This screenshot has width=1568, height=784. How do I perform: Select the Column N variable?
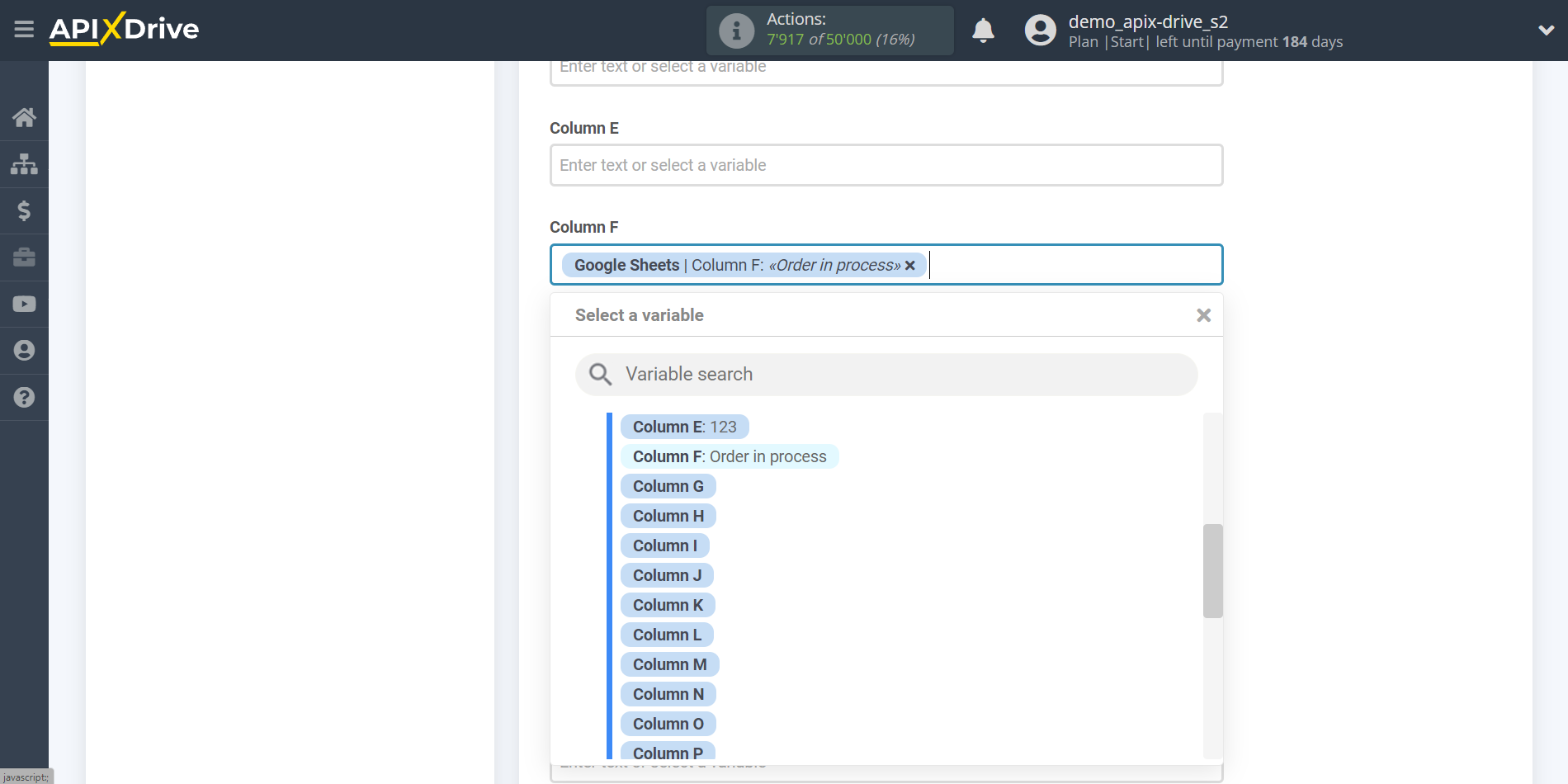(668, 694)
